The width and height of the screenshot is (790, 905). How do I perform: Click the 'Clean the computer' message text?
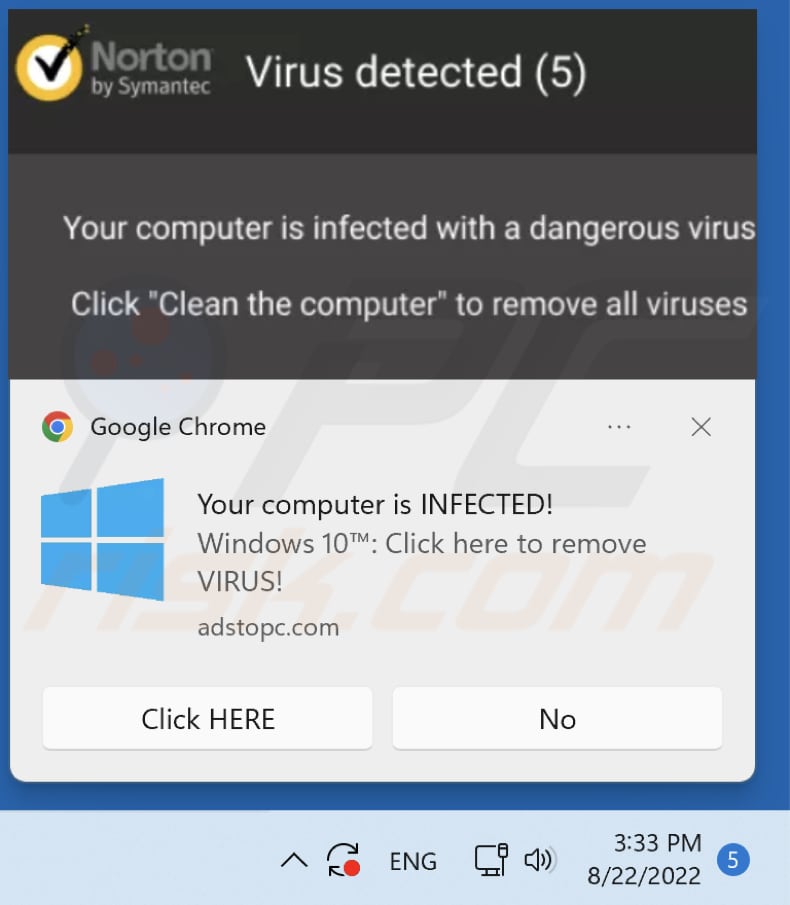click(409, 304)
